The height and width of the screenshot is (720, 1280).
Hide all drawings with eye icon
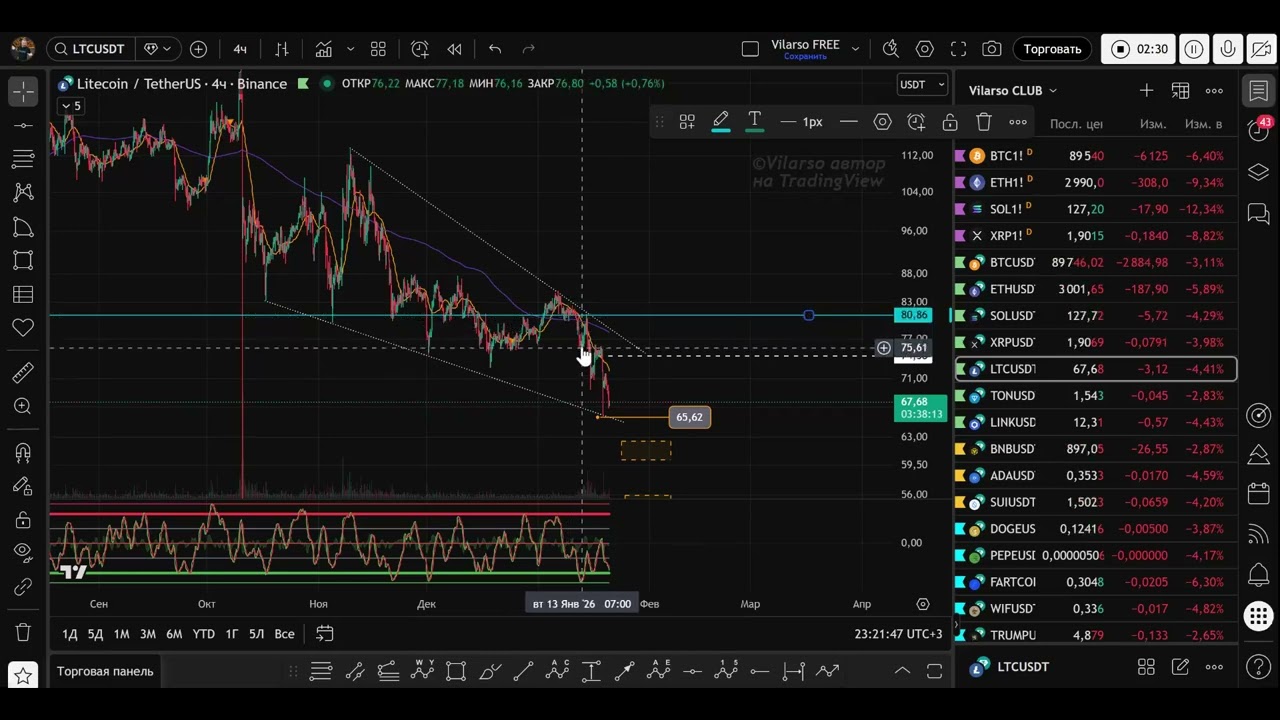coord(23,553)
